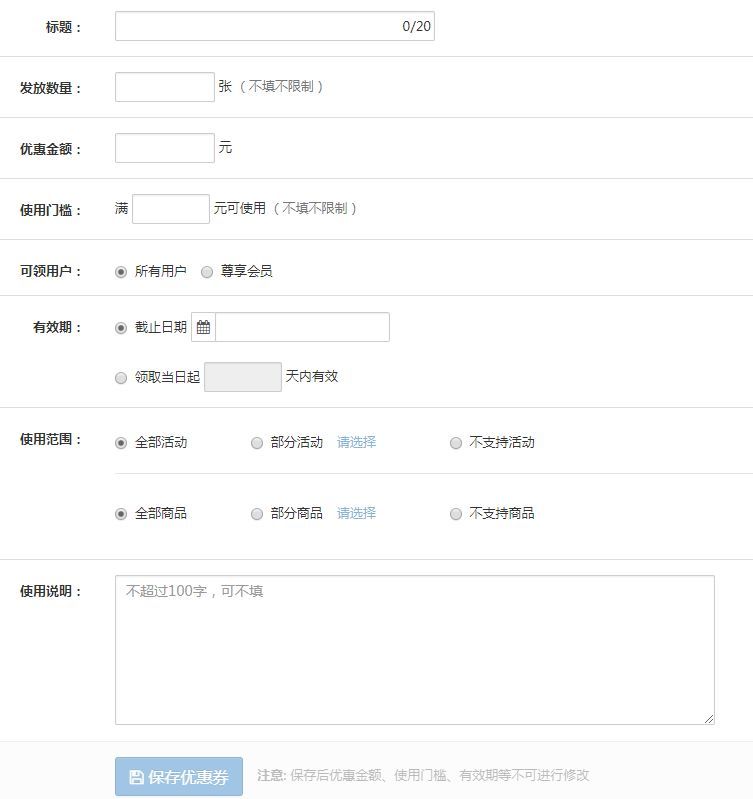The height and width of the screenshot is (799, 753).
Task: Select 不支持商品 radio button
Action: (x=456, y=514)
